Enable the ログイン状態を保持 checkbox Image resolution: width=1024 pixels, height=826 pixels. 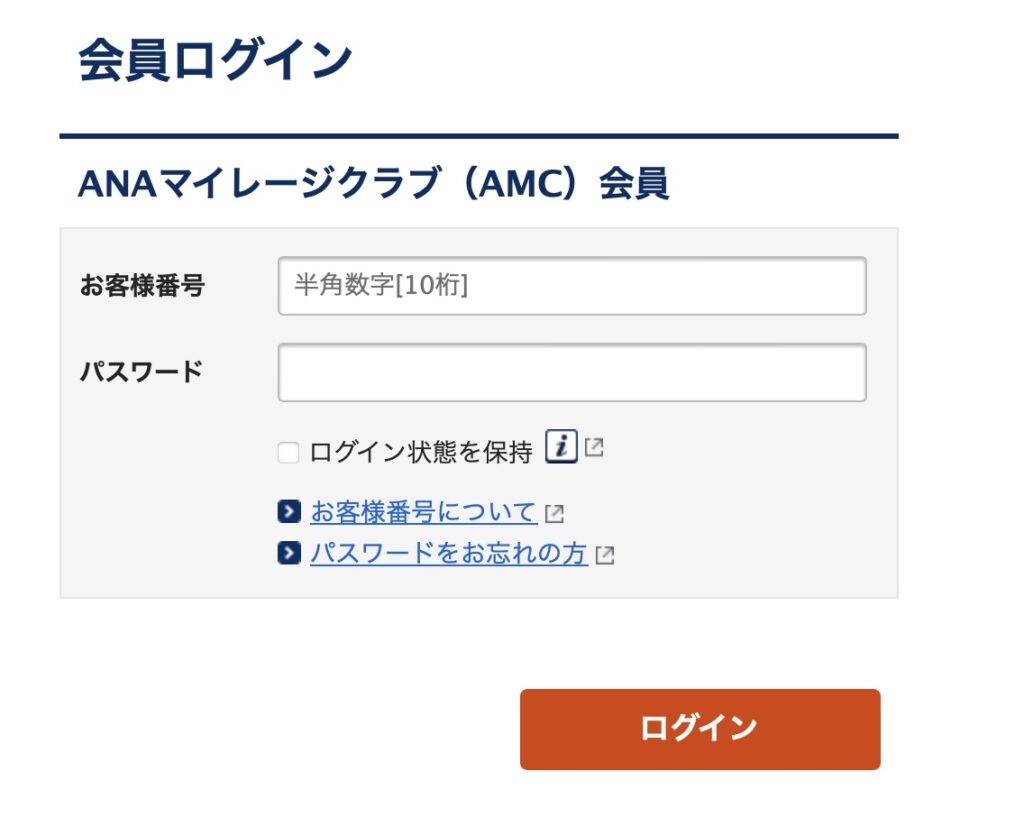pyautogui.click(x=288, y=453)
